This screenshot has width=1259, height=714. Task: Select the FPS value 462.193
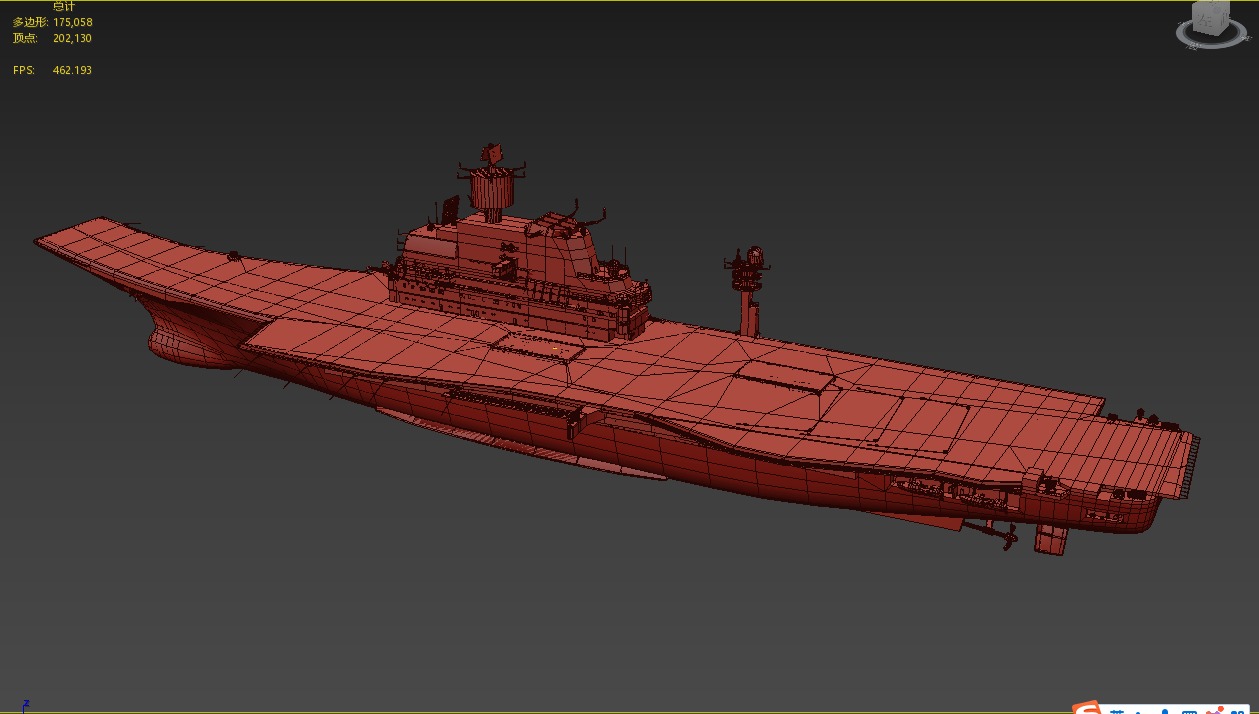point(72,70)
